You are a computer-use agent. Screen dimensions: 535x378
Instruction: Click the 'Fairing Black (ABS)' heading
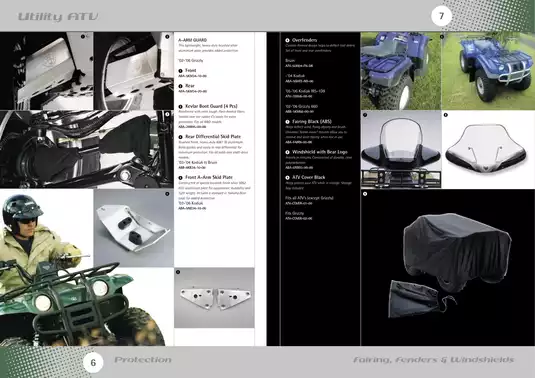point(312,121)
